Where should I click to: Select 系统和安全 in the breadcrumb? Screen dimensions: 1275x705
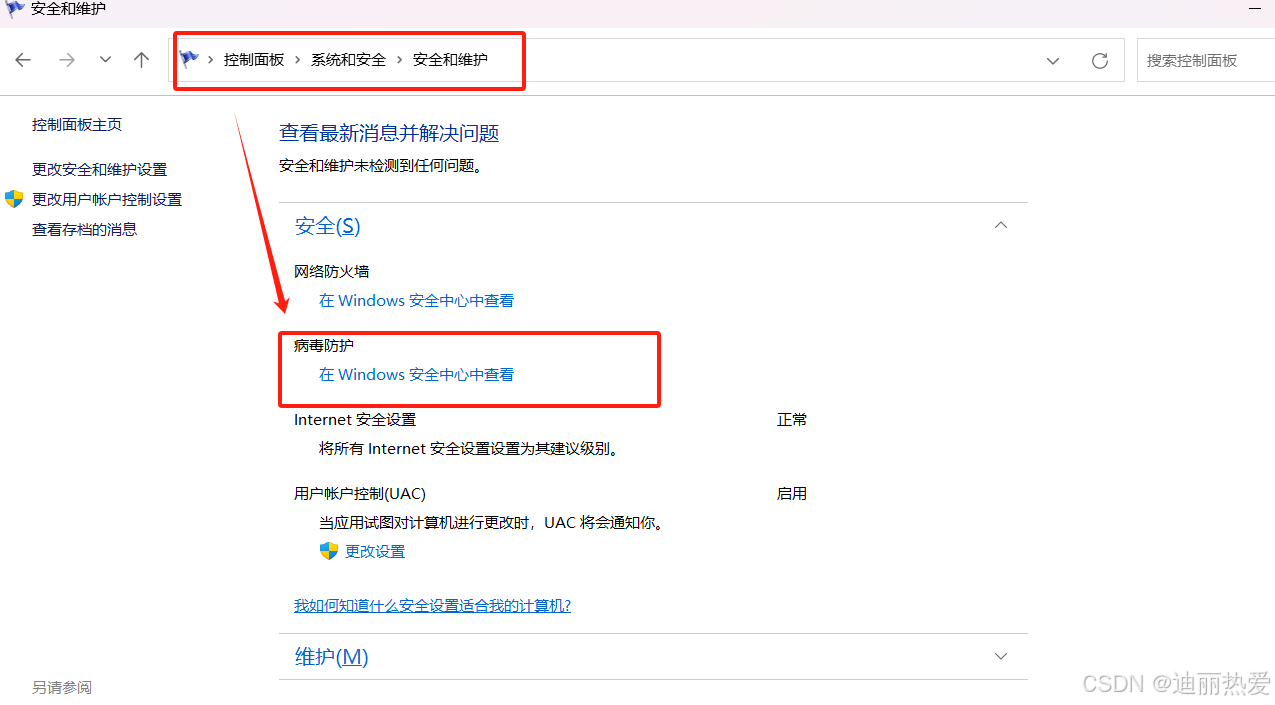pyautogui.click(x=348, y=60)
